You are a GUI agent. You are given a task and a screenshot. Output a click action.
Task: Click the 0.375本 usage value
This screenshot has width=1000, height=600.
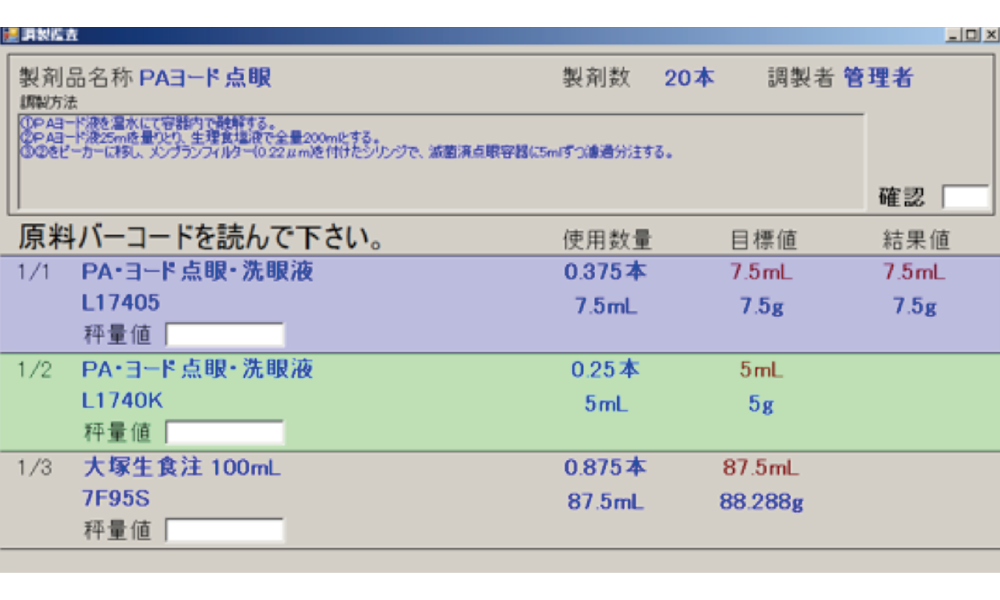[x=605, y=272]
